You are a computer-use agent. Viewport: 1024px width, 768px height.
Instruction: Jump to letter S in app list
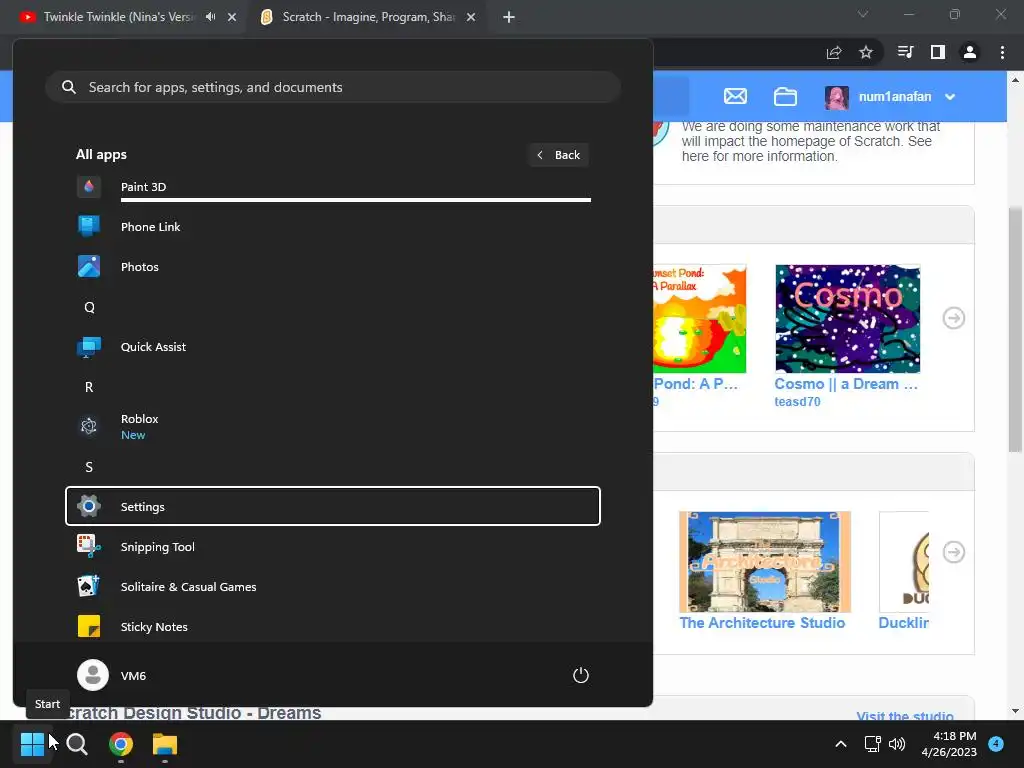tap(89, 466)
